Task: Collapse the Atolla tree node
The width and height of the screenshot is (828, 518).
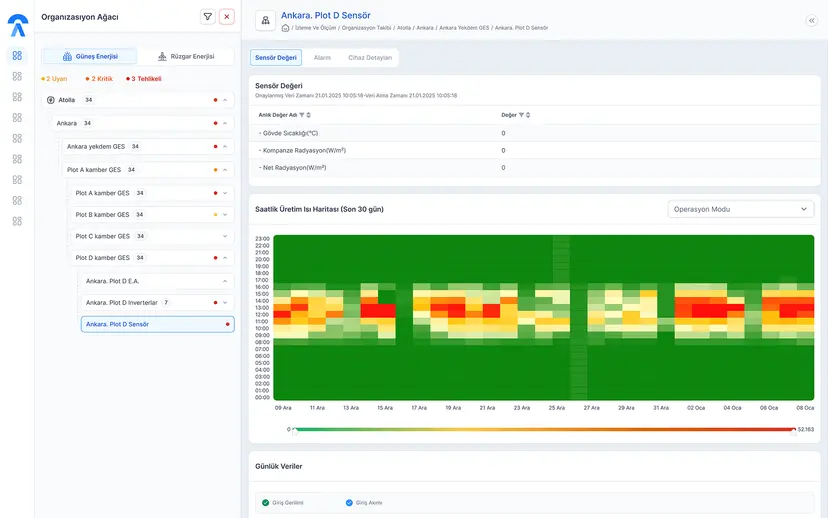Action: (x=225, y=100)
